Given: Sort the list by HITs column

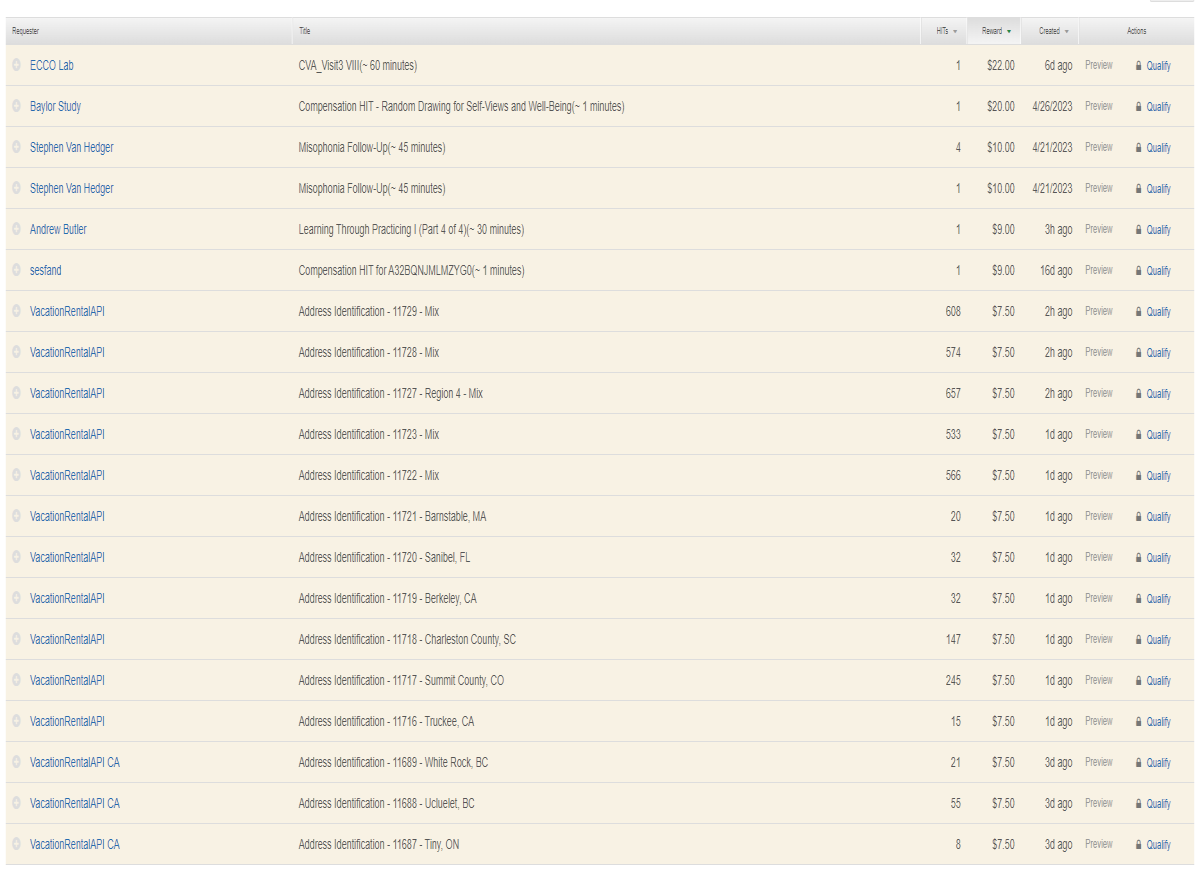Looking at the screenshot, I should (x=945, y=31).
